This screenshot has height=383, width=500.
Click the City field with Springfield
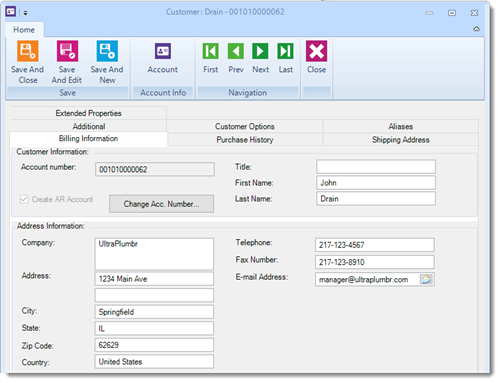pyautogui.click(x=154, y=312)
